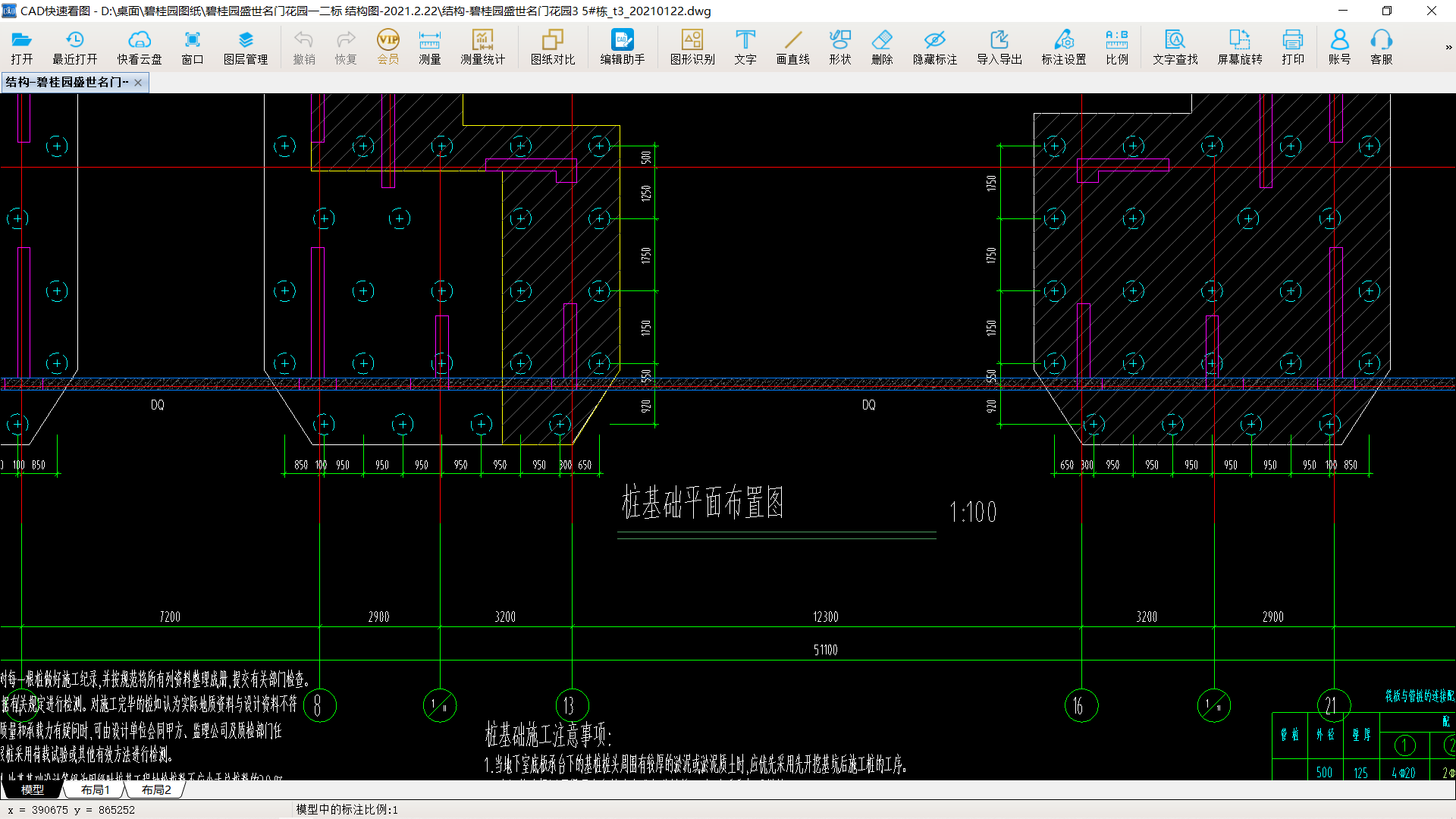The image size is (1456, 819).
Task: Set the 比例 scale ratio
Action: point(1117,47)
